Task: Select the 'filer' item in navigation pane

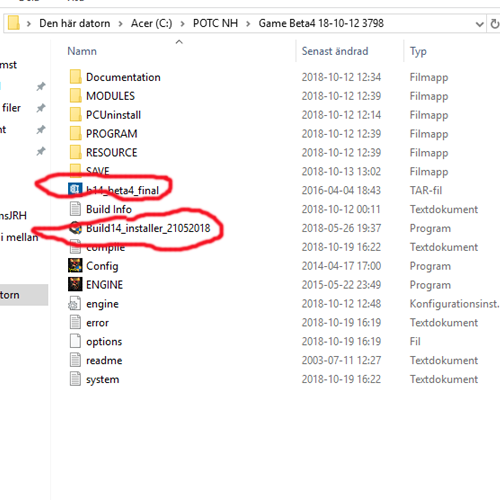Action: pos(11,108)
